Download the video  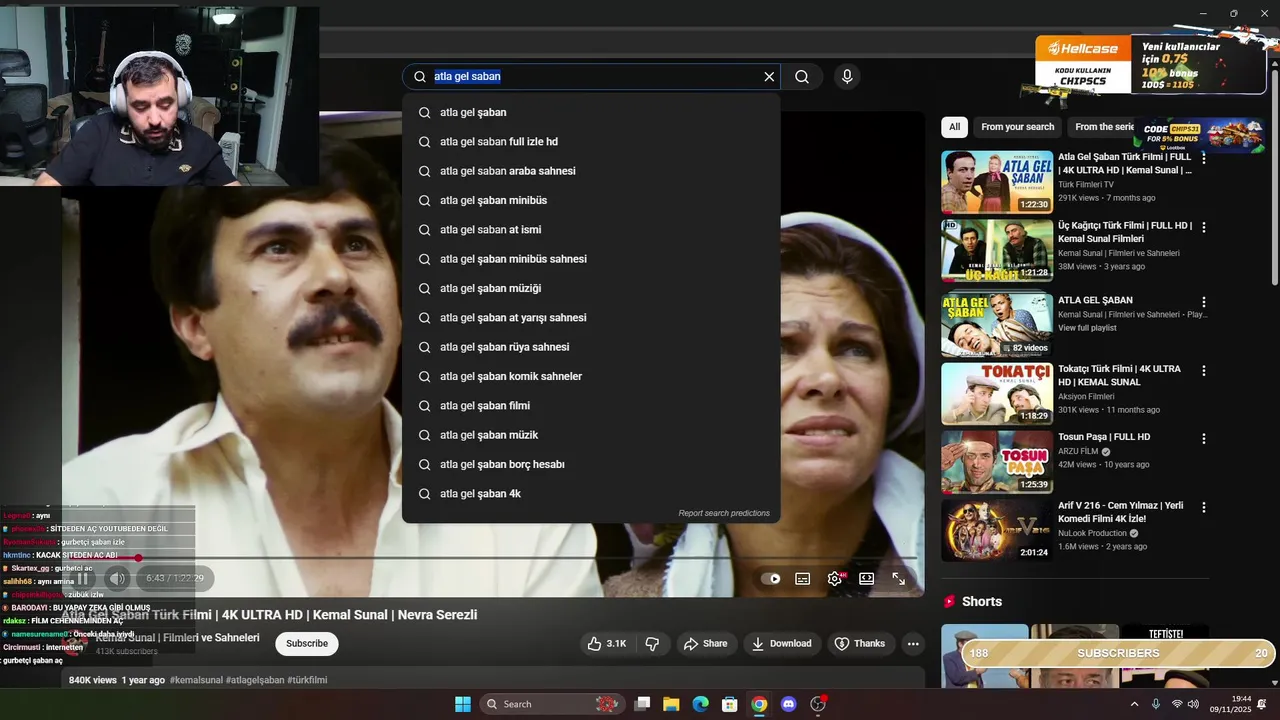[x=781, y=643]
